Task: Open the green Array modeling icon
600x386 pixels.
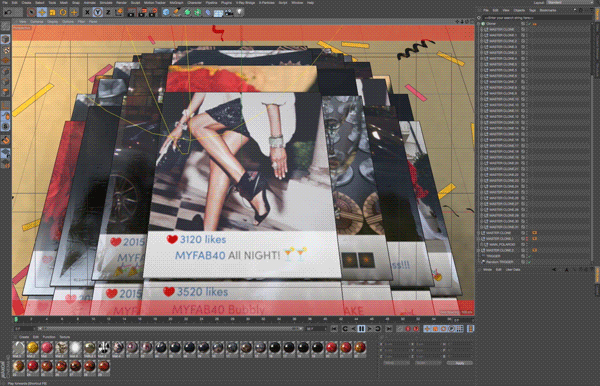Action: (x=197, y=12)
